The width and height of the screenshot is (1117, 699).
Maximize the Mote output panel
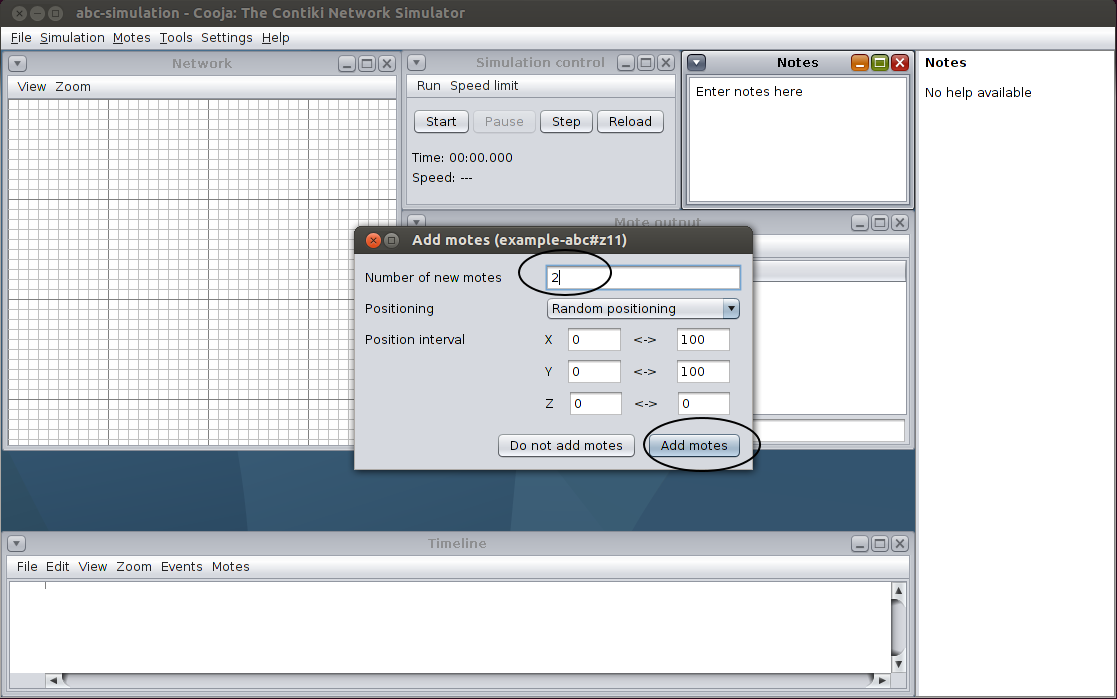tap(880, 223)
